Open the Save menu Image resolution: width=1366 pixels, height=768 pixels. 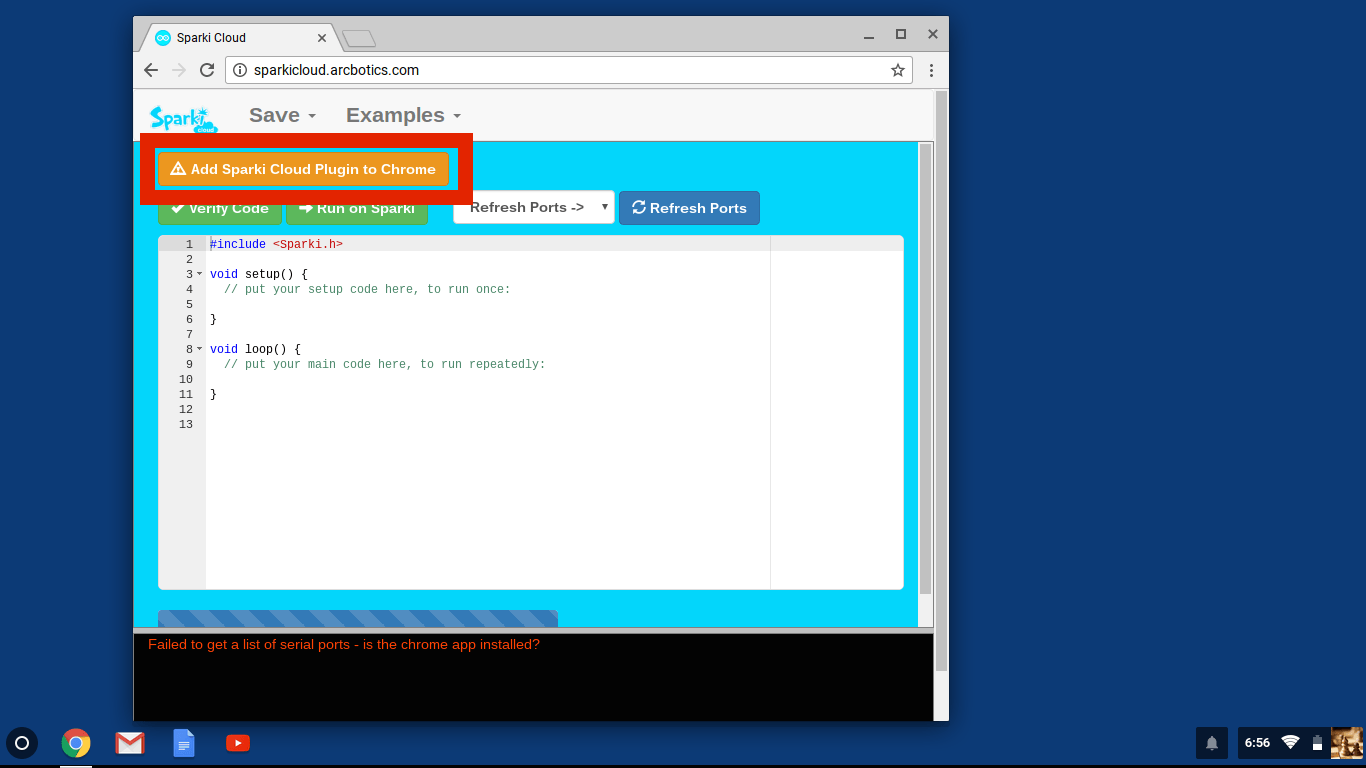coord(282,115)
